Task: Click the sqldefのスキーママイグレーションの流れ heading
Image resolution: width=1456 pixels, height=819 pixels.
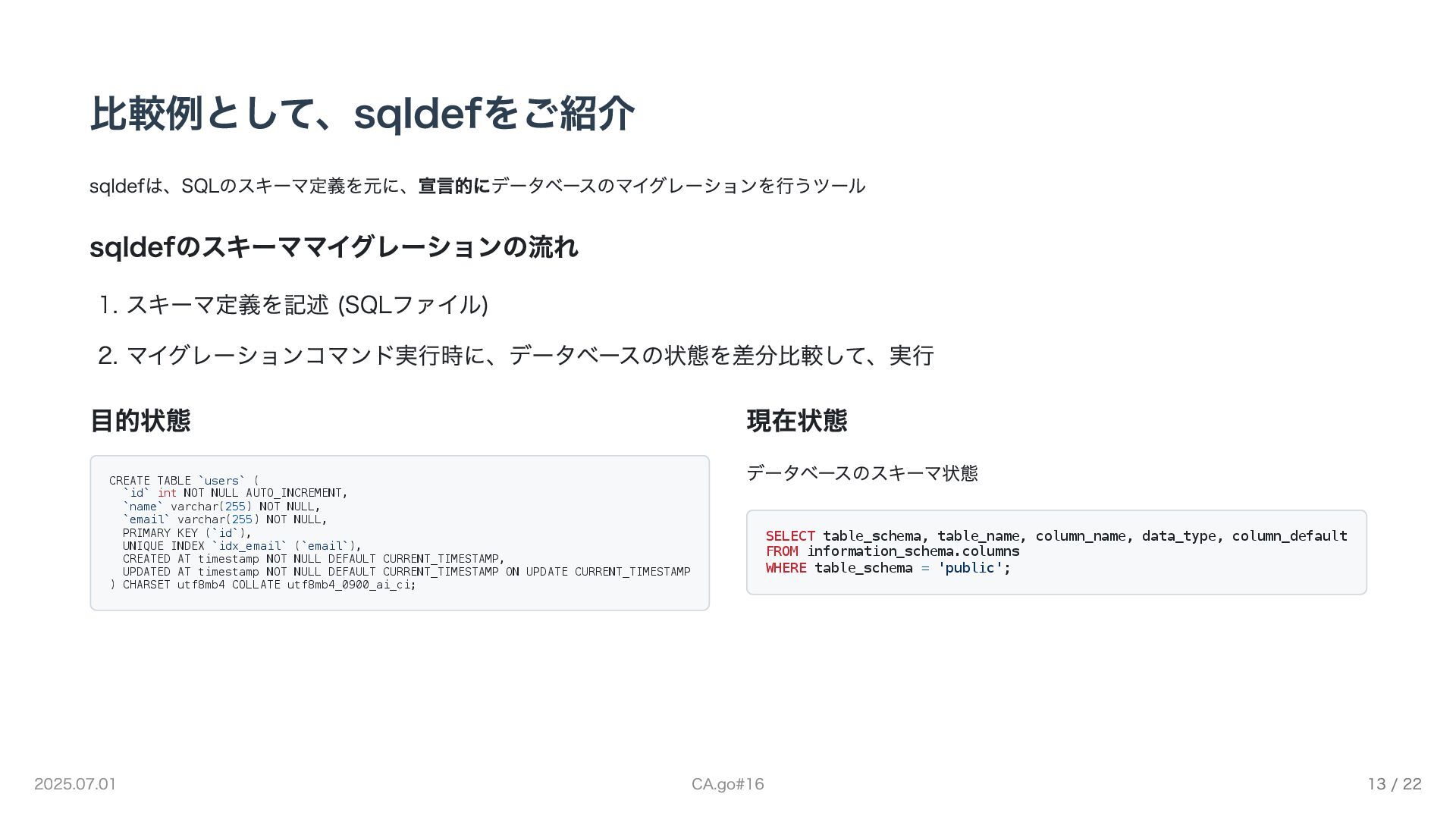Action: [x=334, y=247]
